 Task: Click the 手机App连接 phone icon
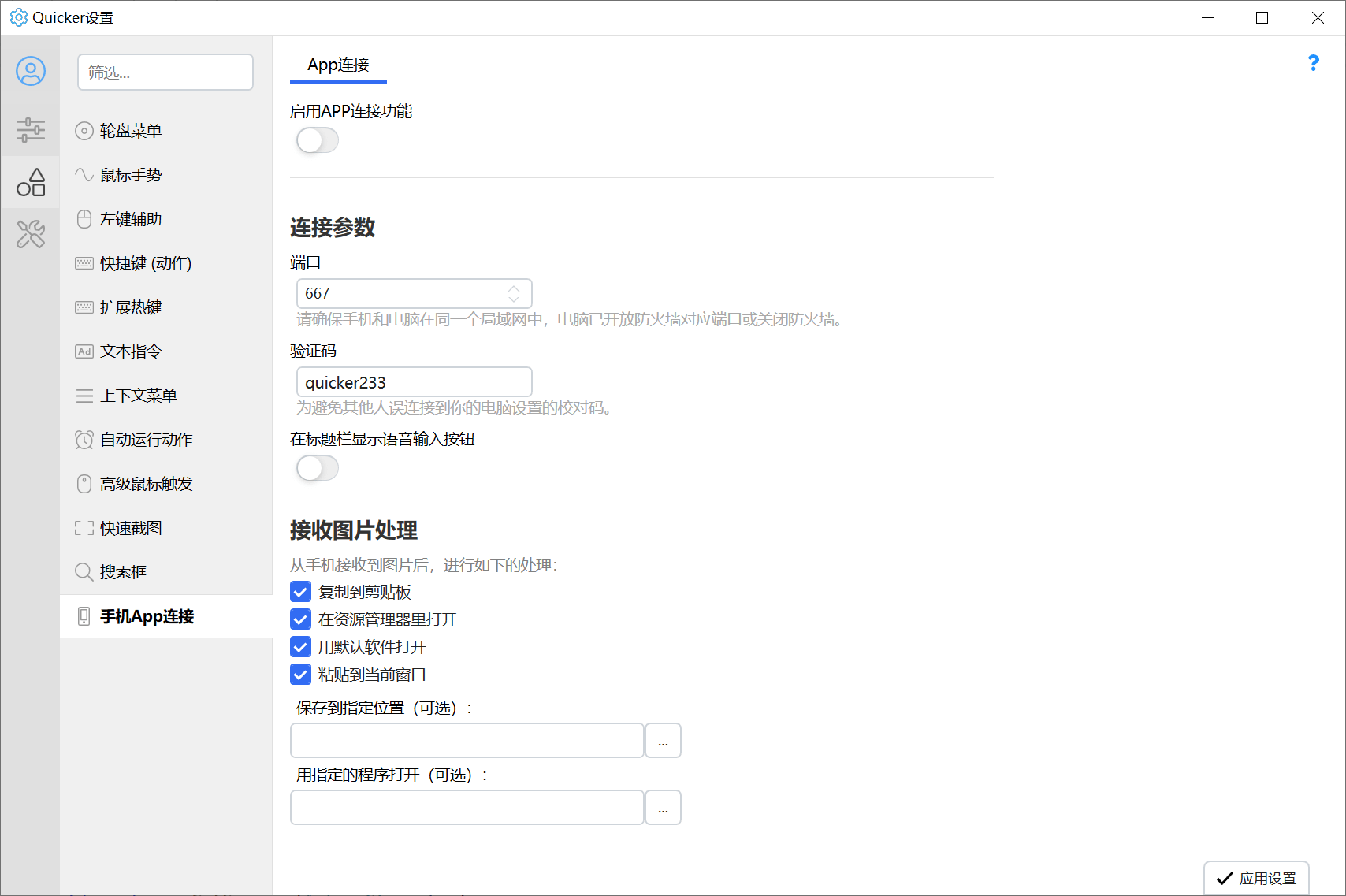pyautogui.click(x=84, y=616)
